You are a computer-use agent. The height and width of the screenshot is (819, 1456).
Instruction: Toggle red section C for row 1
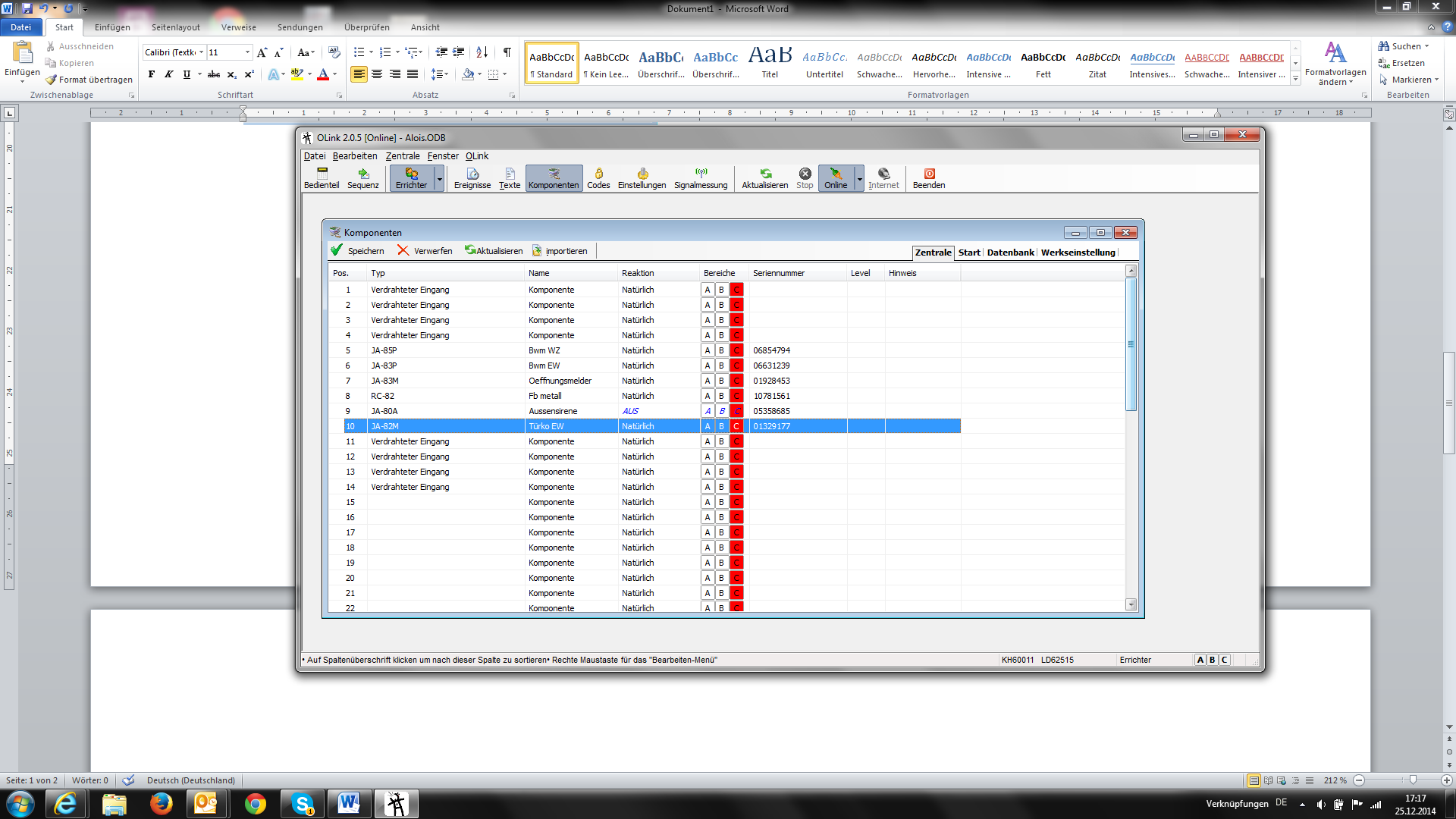736,290
